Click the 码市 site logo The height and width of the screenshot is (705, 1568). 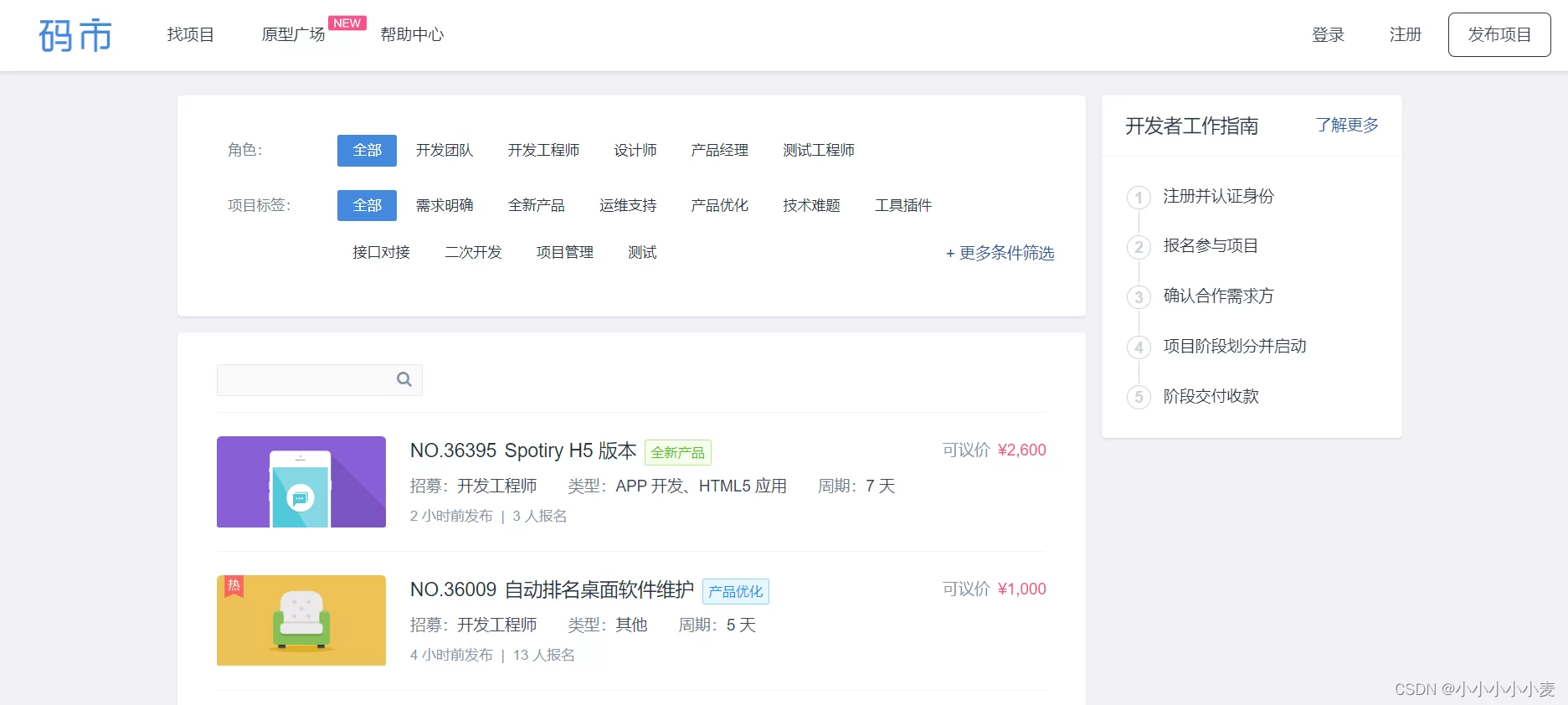(x=75, y=35)
